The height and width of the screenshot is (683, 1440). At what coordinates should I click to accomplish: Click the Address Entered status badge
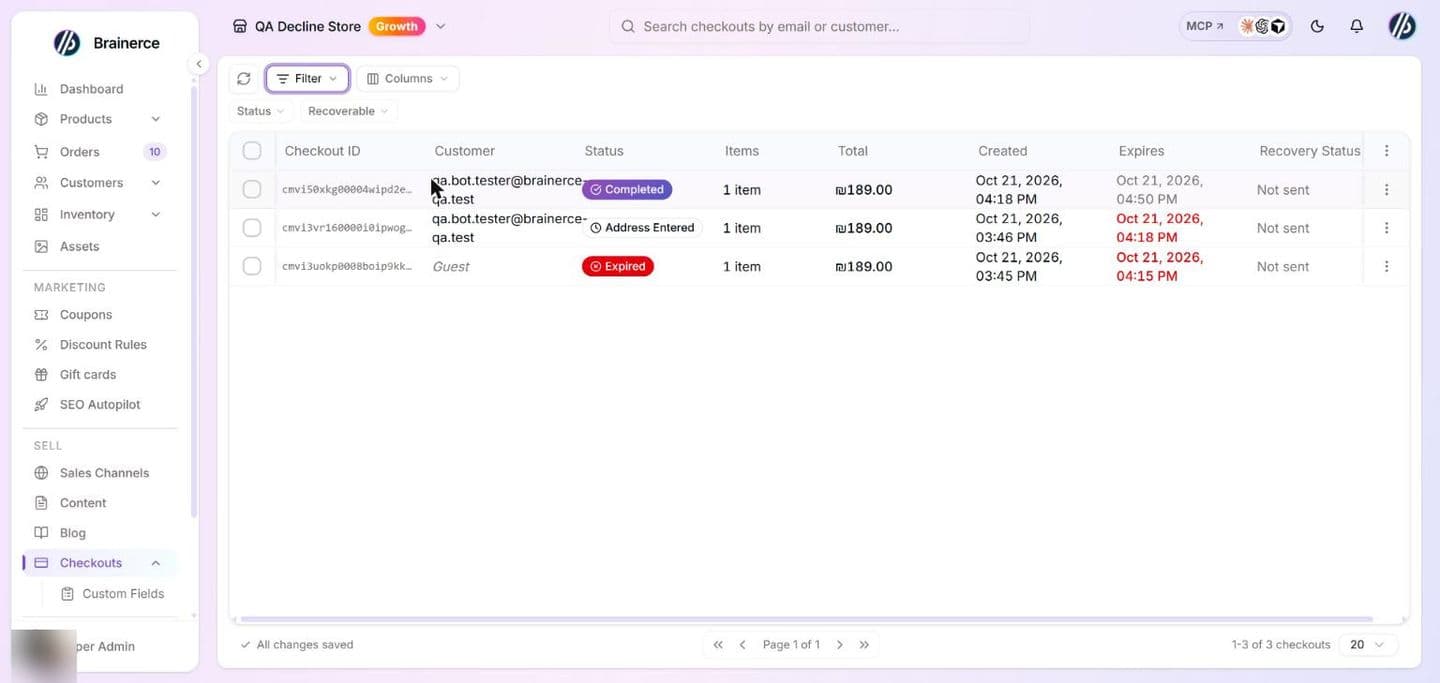[642, 228]
